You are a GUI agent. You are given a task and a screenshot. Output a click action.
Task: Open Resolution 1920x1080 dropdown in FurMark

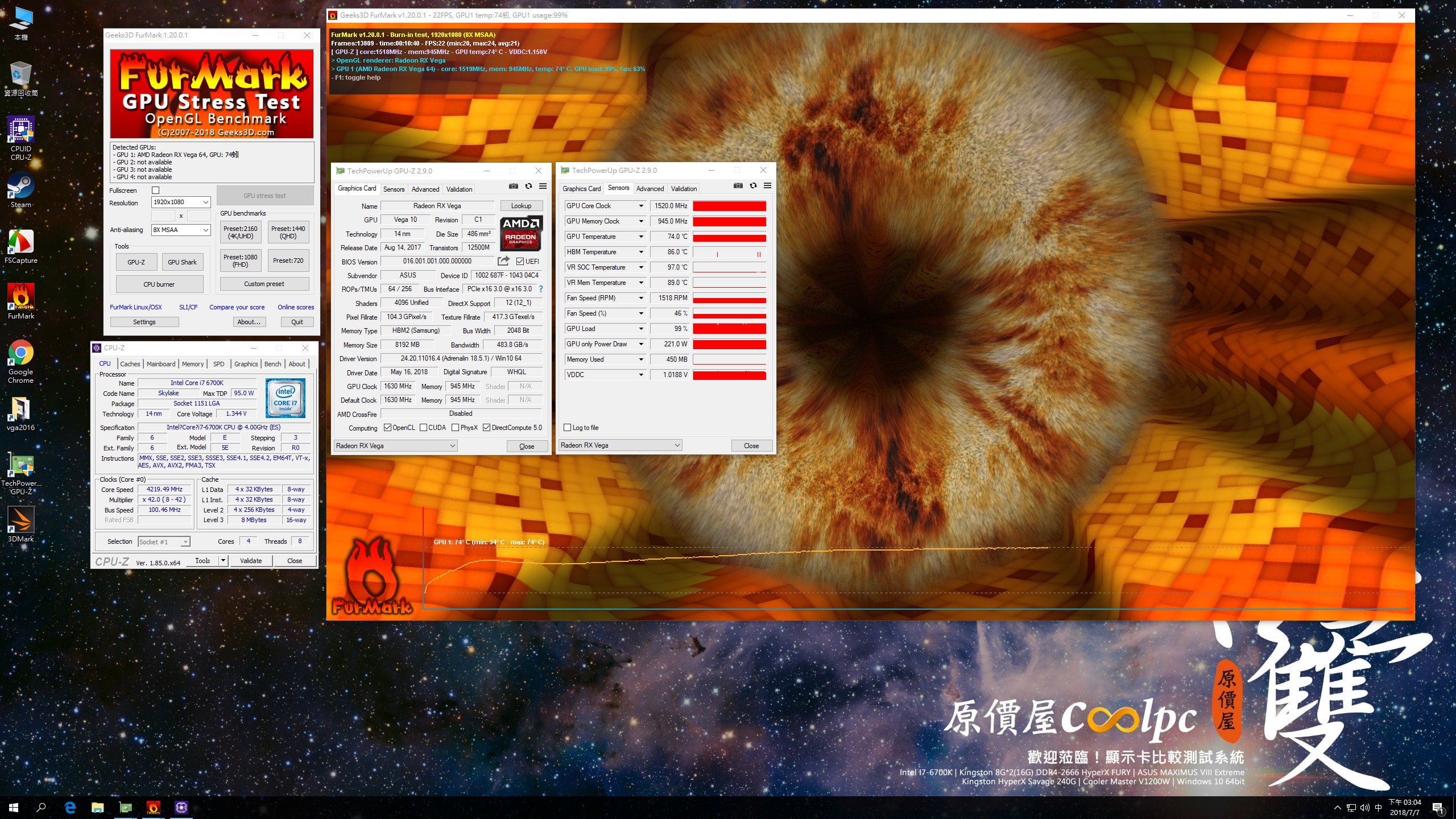[x=181, y=202]
